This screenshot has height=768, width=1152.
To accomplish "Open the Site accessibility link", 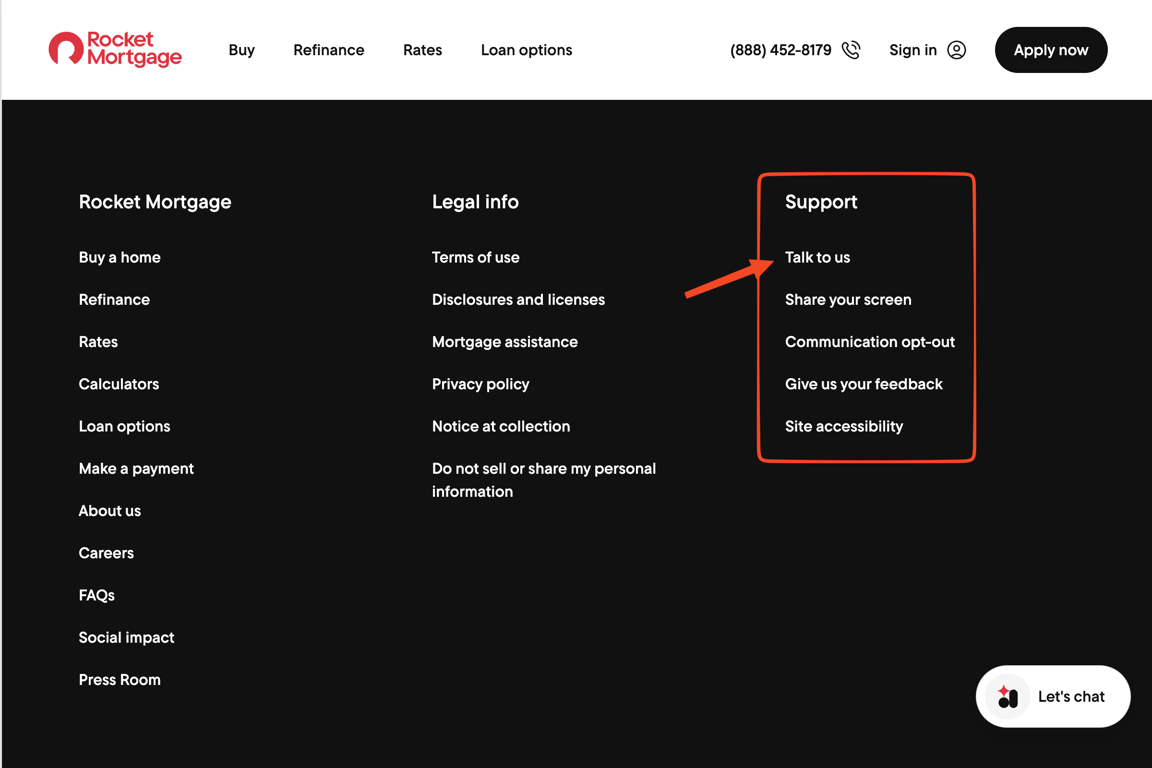I will 843,426.
